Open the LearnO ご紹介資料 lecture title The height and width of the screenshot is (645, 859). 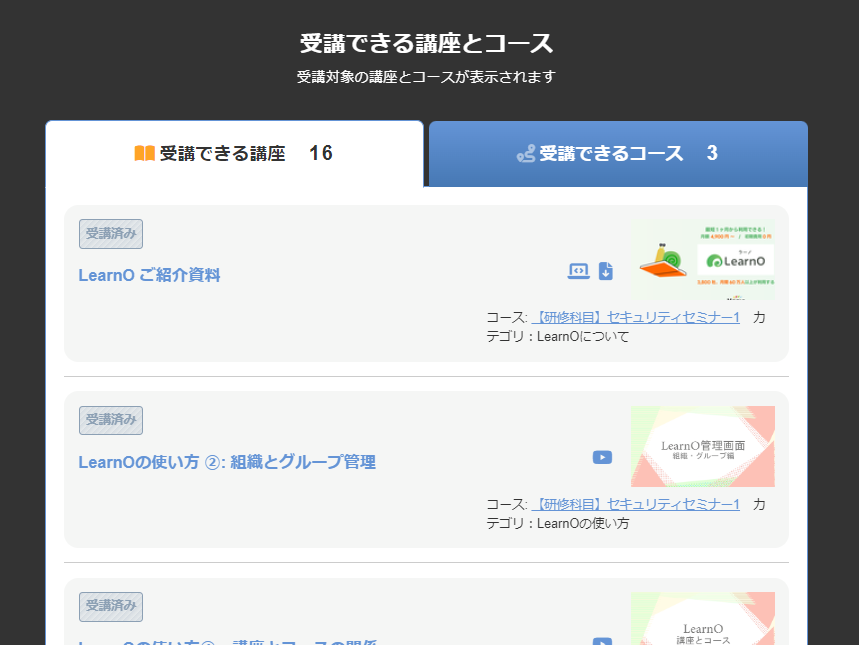(x=149, y=275)
